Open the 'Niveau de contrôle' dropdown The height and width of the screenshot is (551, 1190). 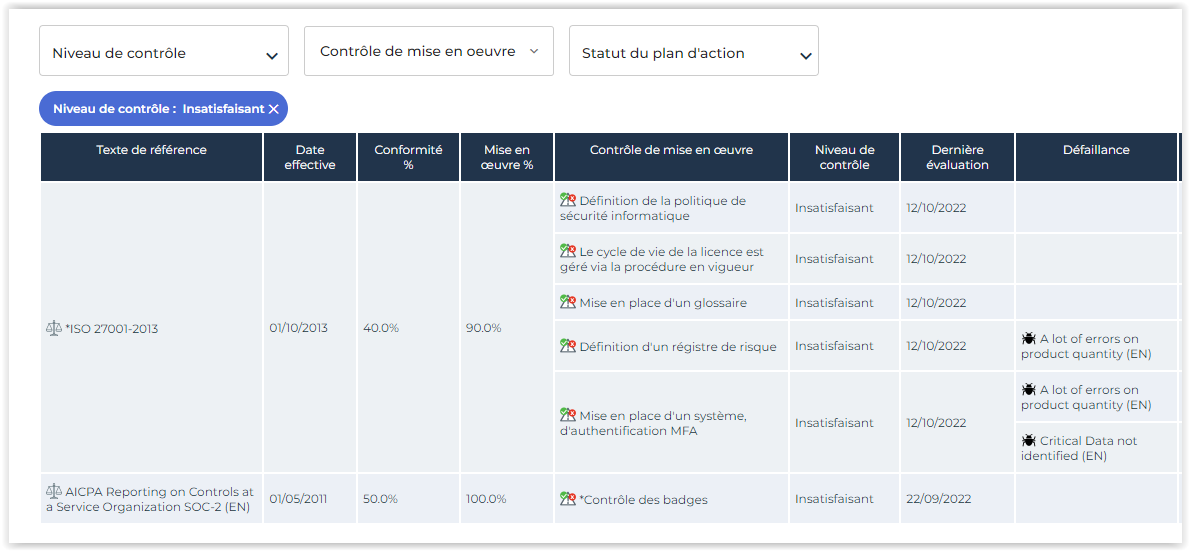164,53
